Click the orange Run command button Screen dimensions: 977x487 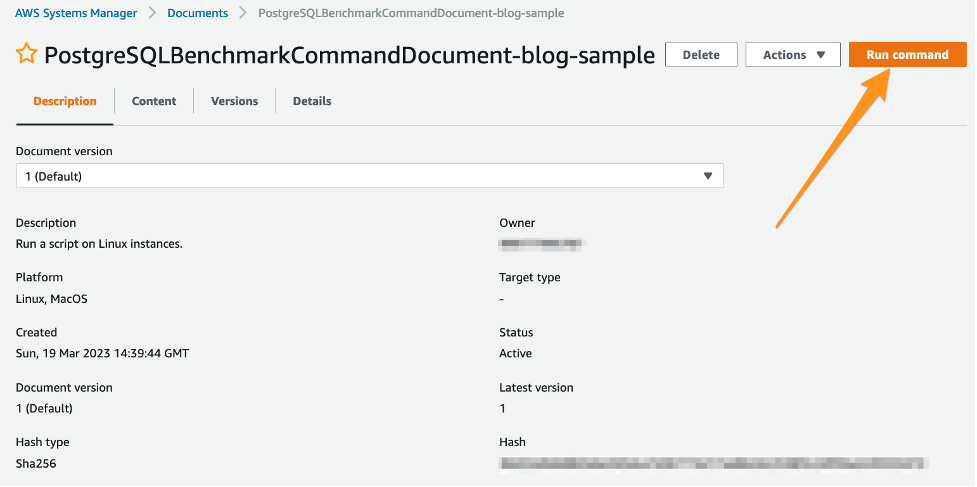tap(907, 55)
